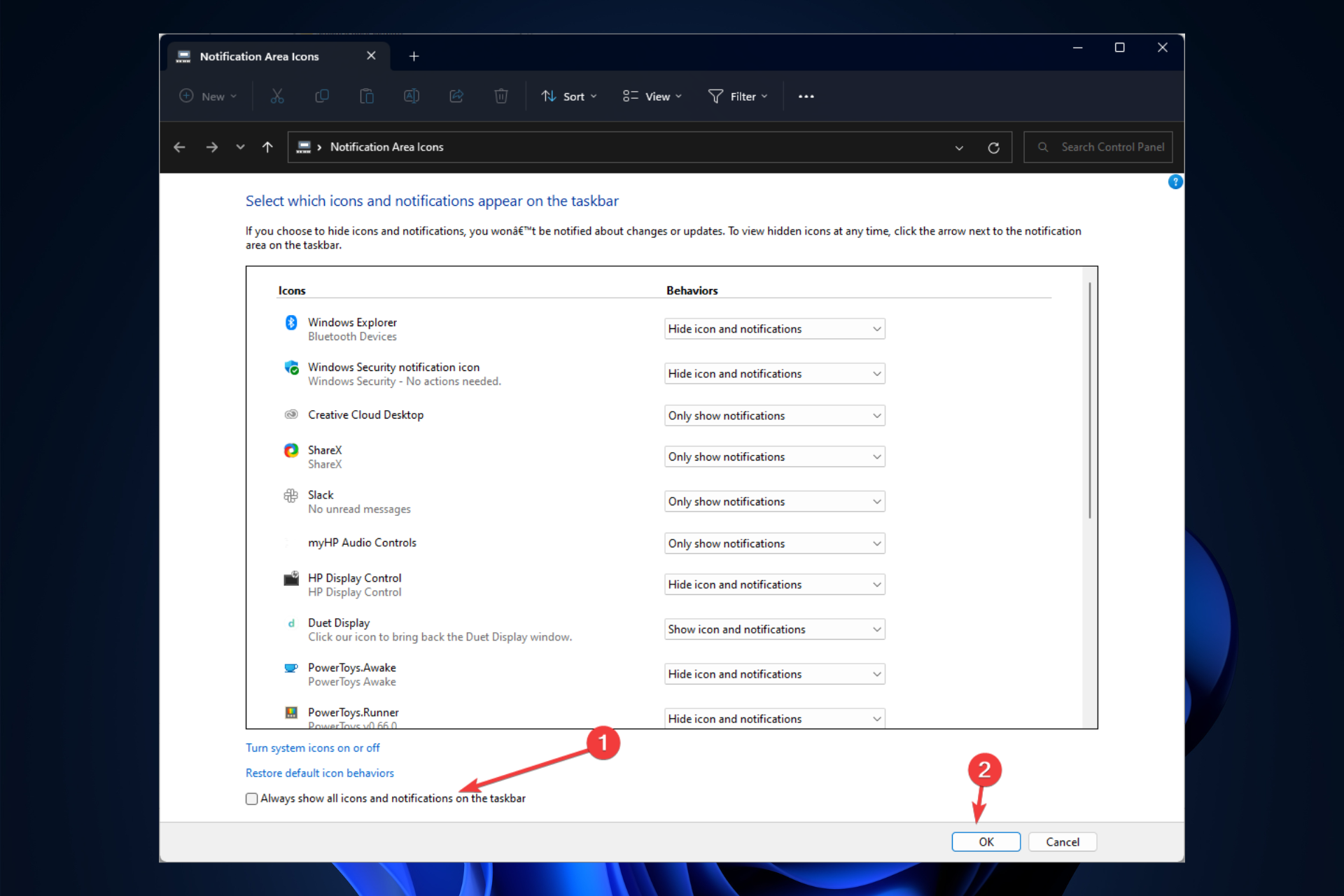Open Duet Display behavior dropdown
The height and width of the screenshot is (896, 1344).
pyautogui.click(x=774, y=629)
